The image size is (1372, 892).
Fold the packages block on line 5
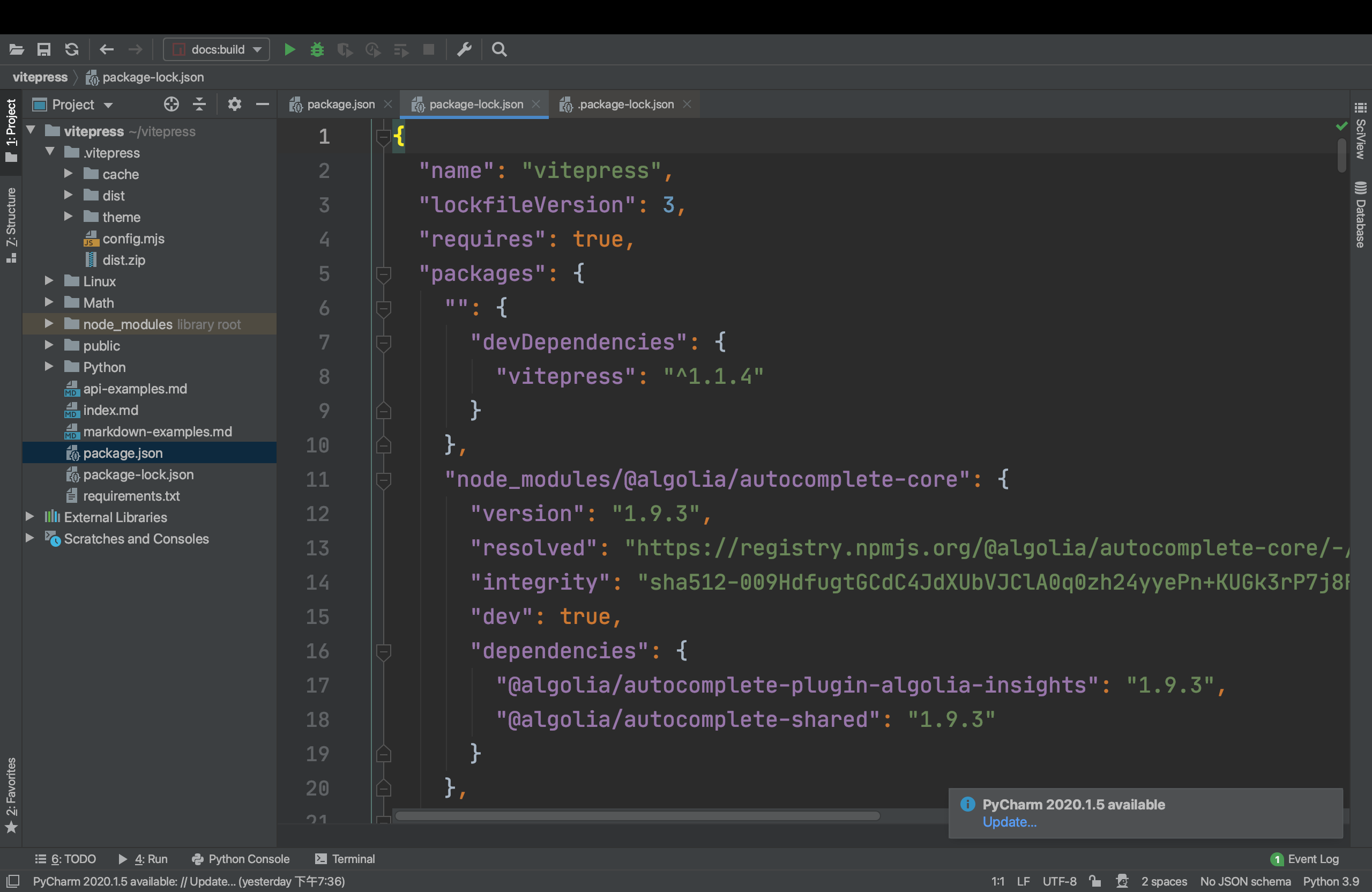[383, 274]
